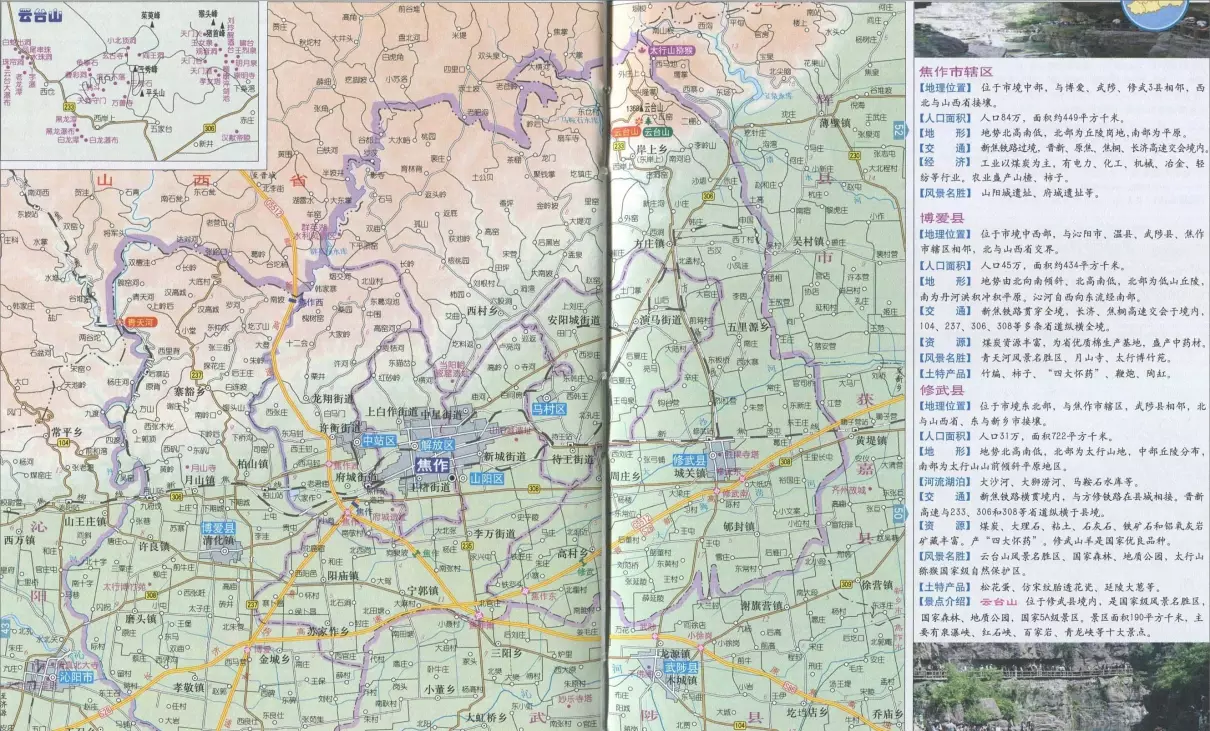The image size is (1210, 731).
Task: Click the purple 太行山猕猴 reserve label
Action: [x=669, y=49]
